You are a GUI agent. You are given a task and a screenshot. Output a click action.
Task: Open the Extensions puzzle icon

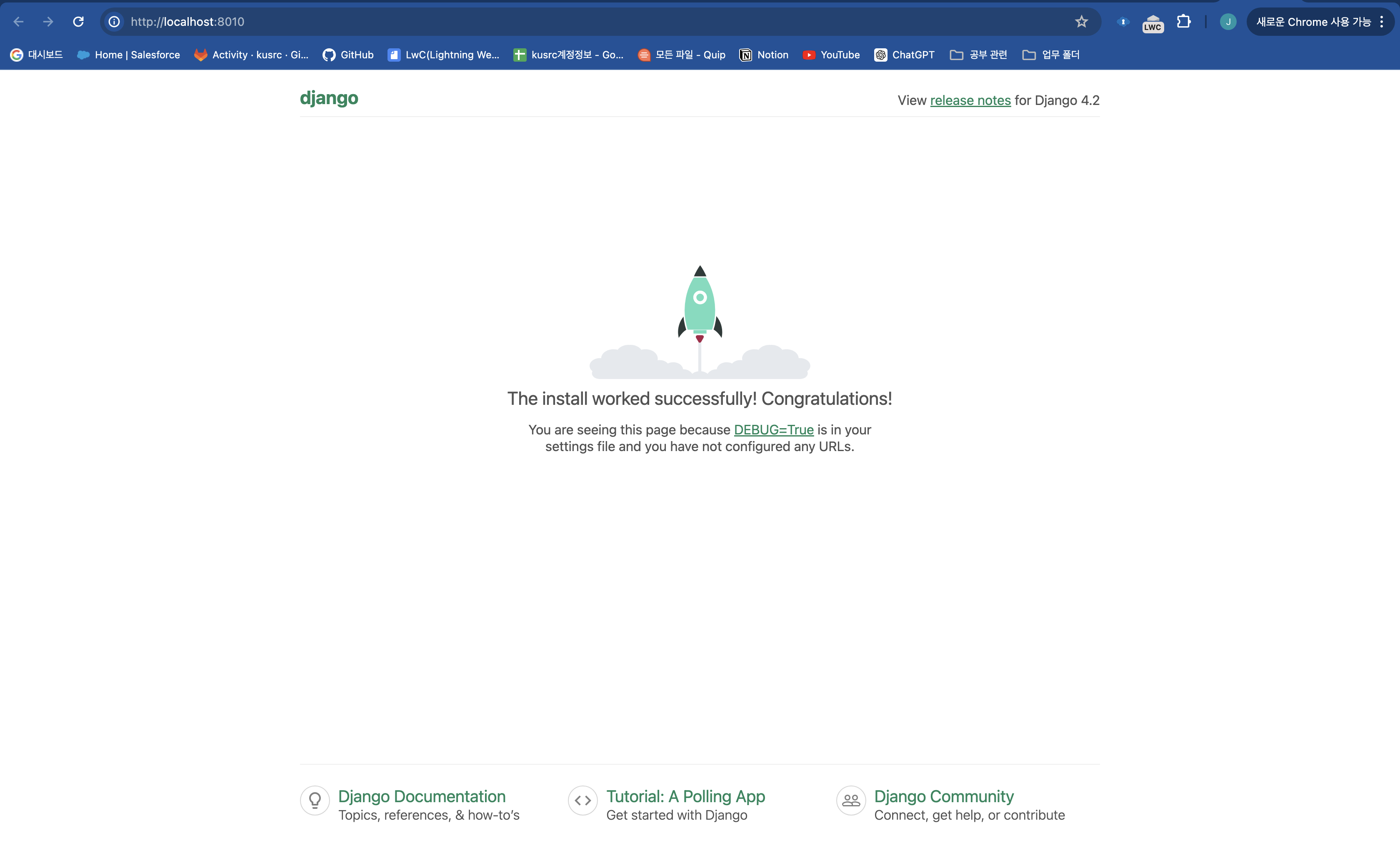tap(1183, 22)
